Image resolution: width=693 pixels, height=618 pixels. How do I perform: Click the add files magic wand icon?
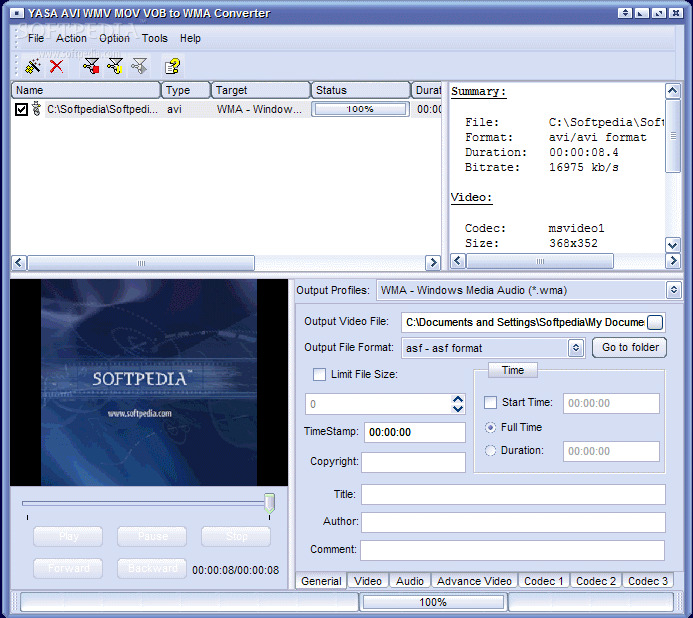(x=33, y=67)
